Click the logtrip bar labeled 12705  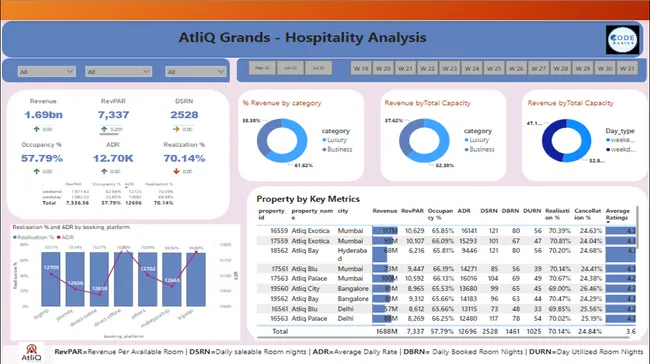(51, 279)
